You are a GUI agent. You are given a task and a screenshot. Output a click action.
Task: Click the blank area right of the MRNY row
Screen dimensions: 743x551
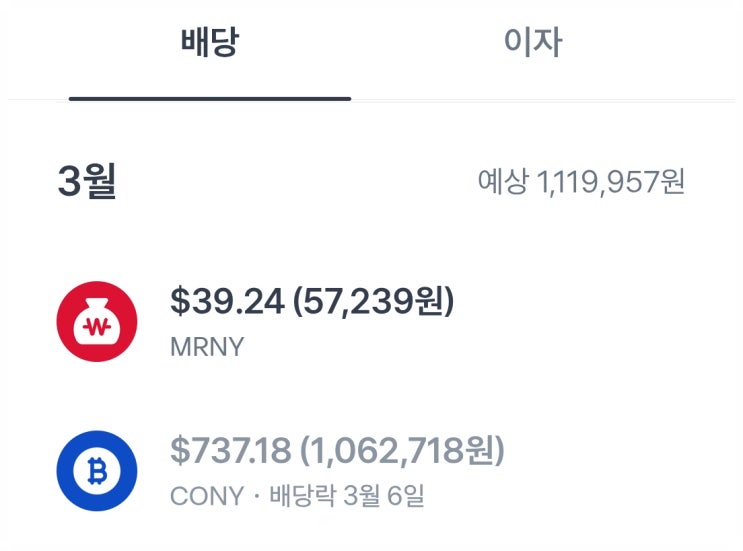(600, 321)
